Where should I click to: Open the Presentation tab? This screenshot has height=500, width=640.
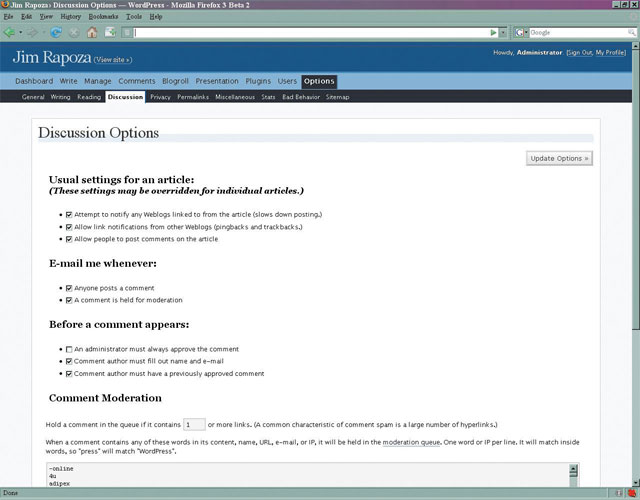[x=217, y=81]
